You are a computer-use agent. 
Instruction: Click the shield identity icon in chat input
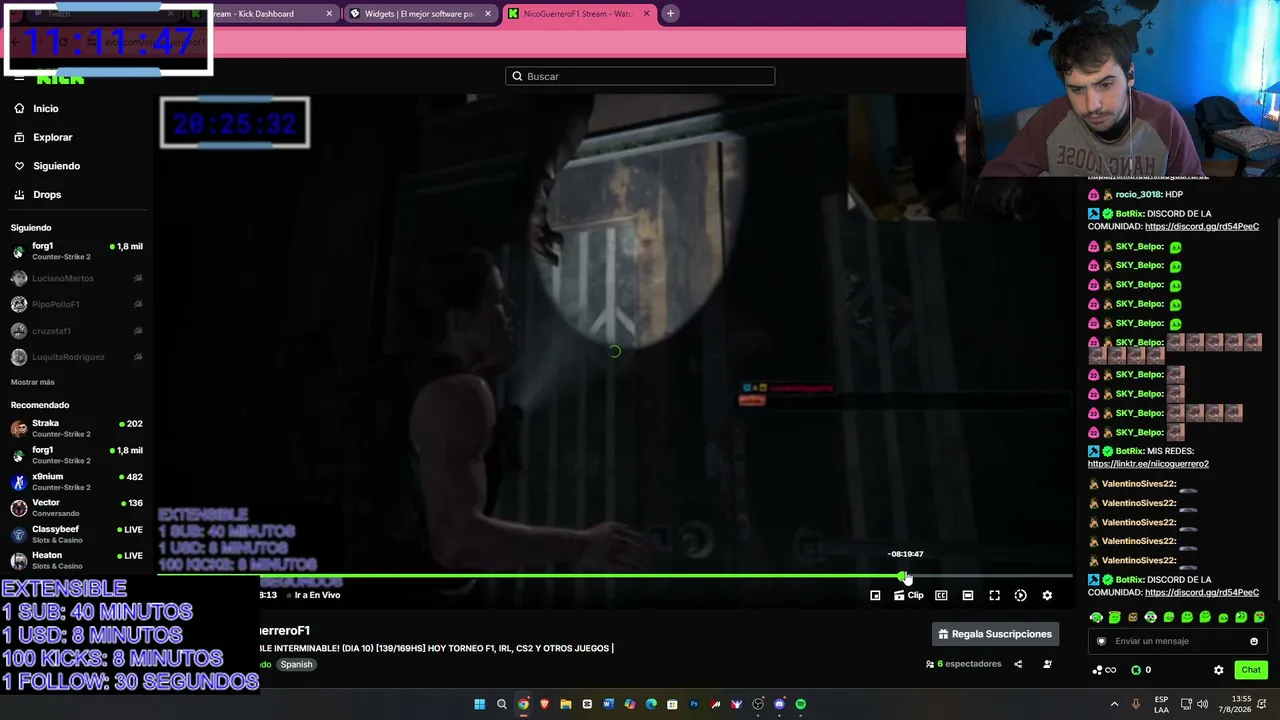pos(1101,641)
